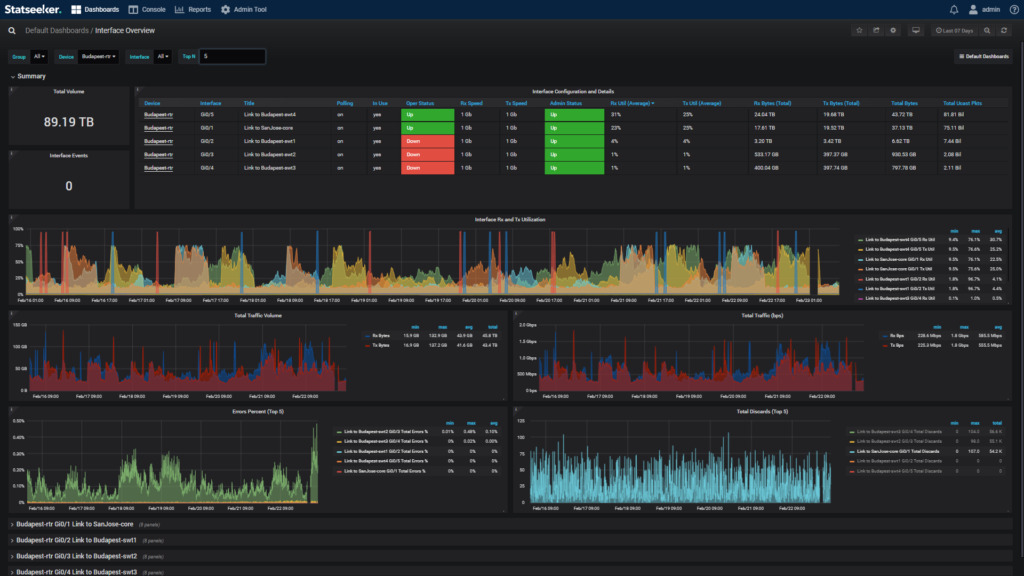Refresh the dashboard with refresh icon
Viewport: 1024px width, 576px height.
(x=1004, y=31)
